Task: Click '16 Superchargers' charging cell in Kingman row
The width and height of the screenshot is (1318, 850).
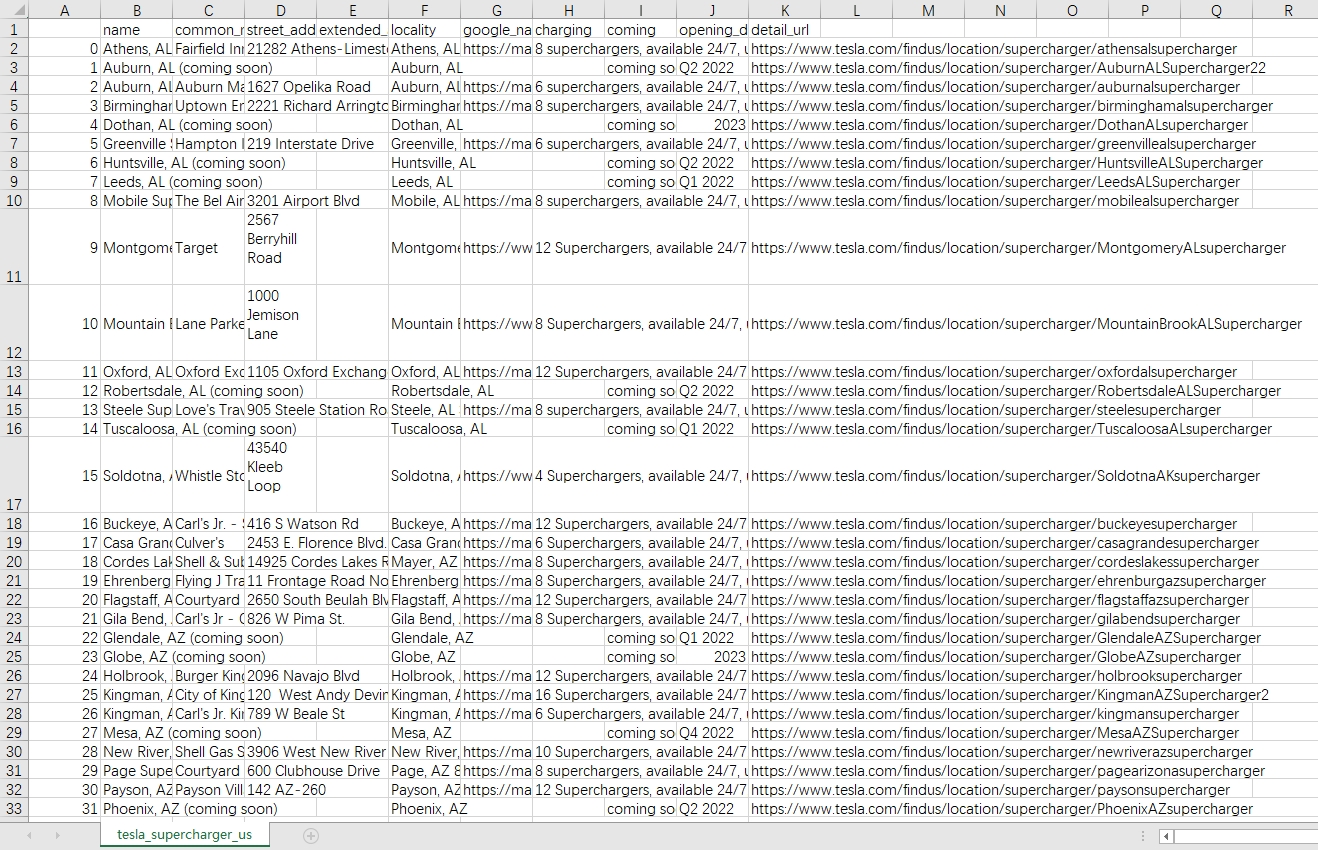Action: pyautogui.click(x=640, y=695)
